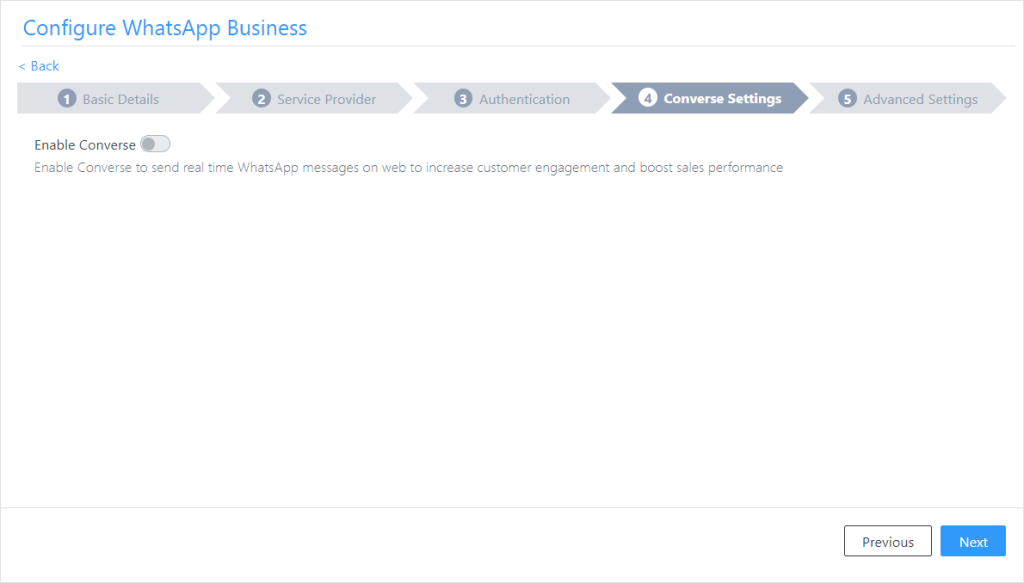
Task: Click the Previous button
Action: pyautogui.click(x=887, y=541)
